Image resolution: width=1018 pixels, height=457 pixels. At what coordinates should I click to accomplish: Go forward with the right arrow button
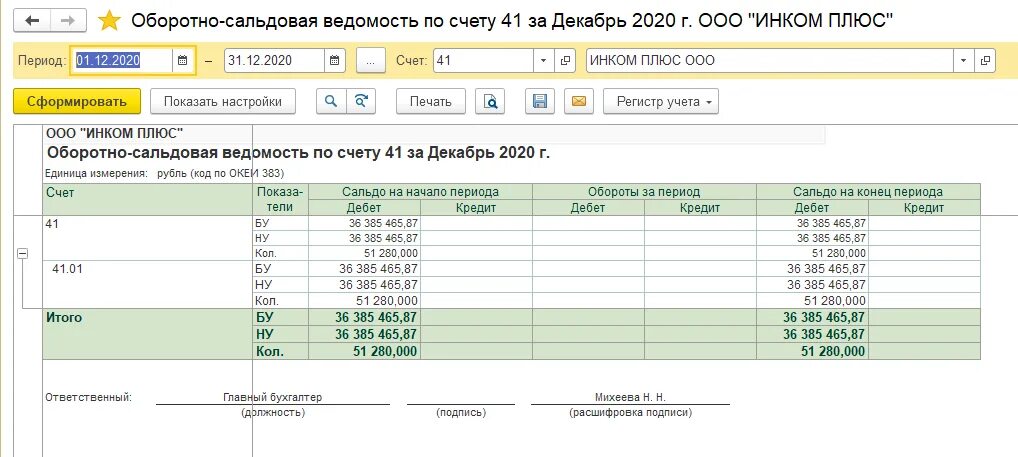click(68, 21)
